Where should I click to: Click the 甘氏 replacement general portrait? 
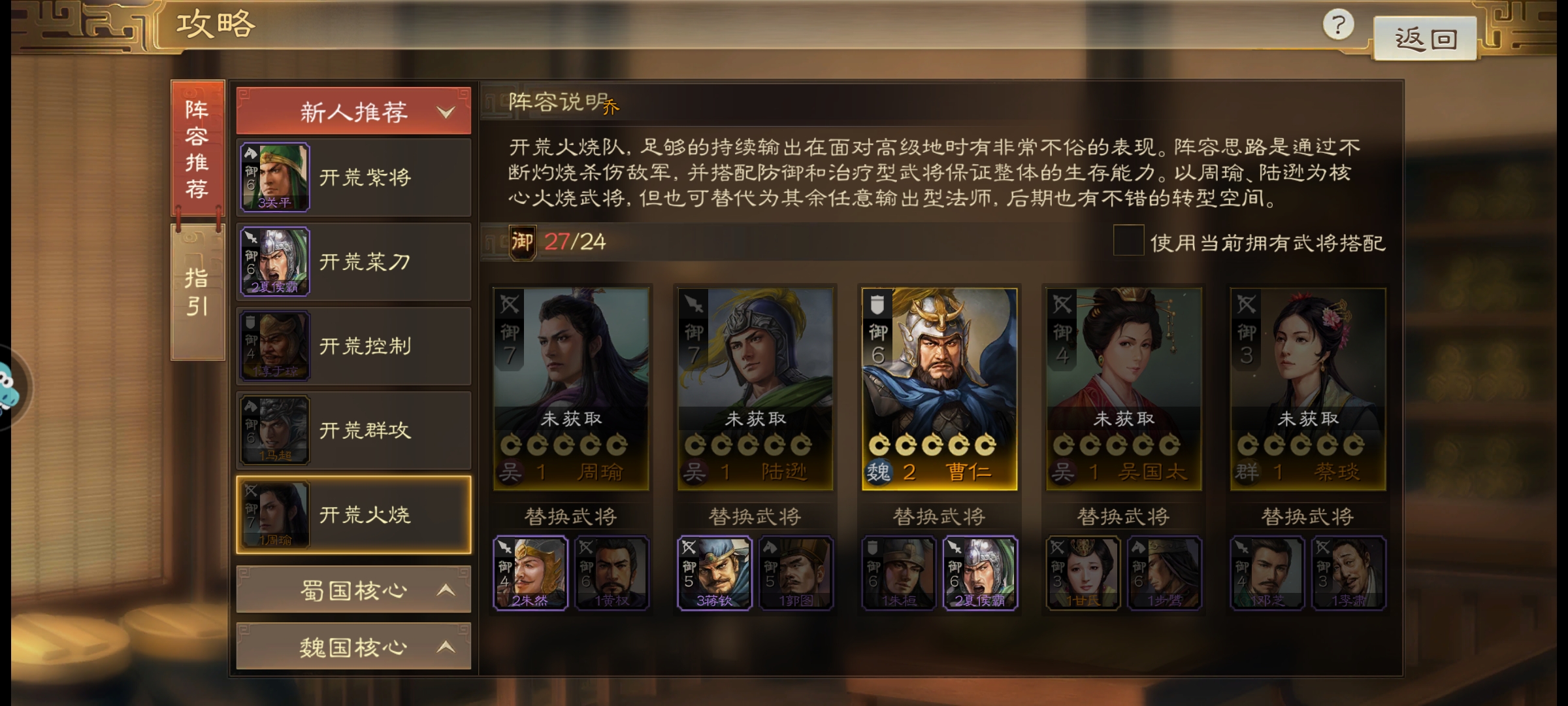[x=1083, y=573]
